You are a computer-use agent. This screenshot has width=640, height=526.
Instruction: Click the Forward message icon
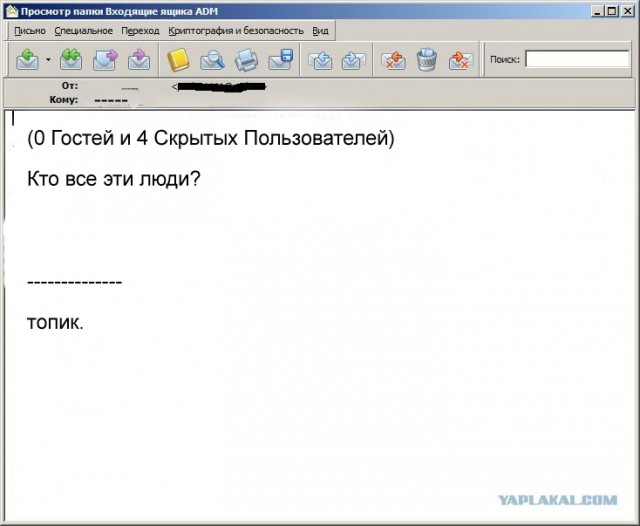pyautogui.click(x=105, y=60)
